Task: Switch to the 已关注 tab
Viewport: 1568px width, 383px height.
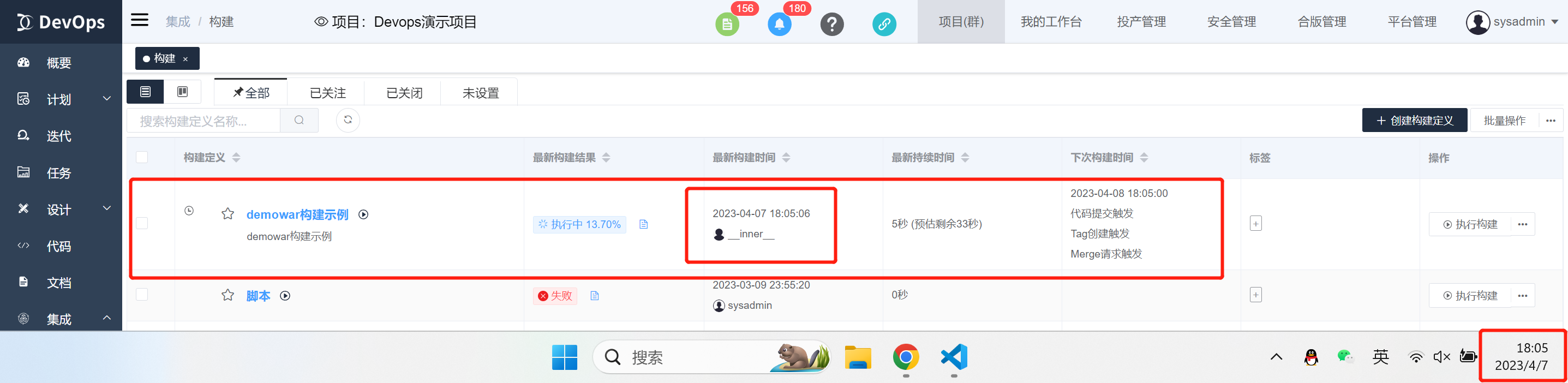Action: [x=327, y=93]
